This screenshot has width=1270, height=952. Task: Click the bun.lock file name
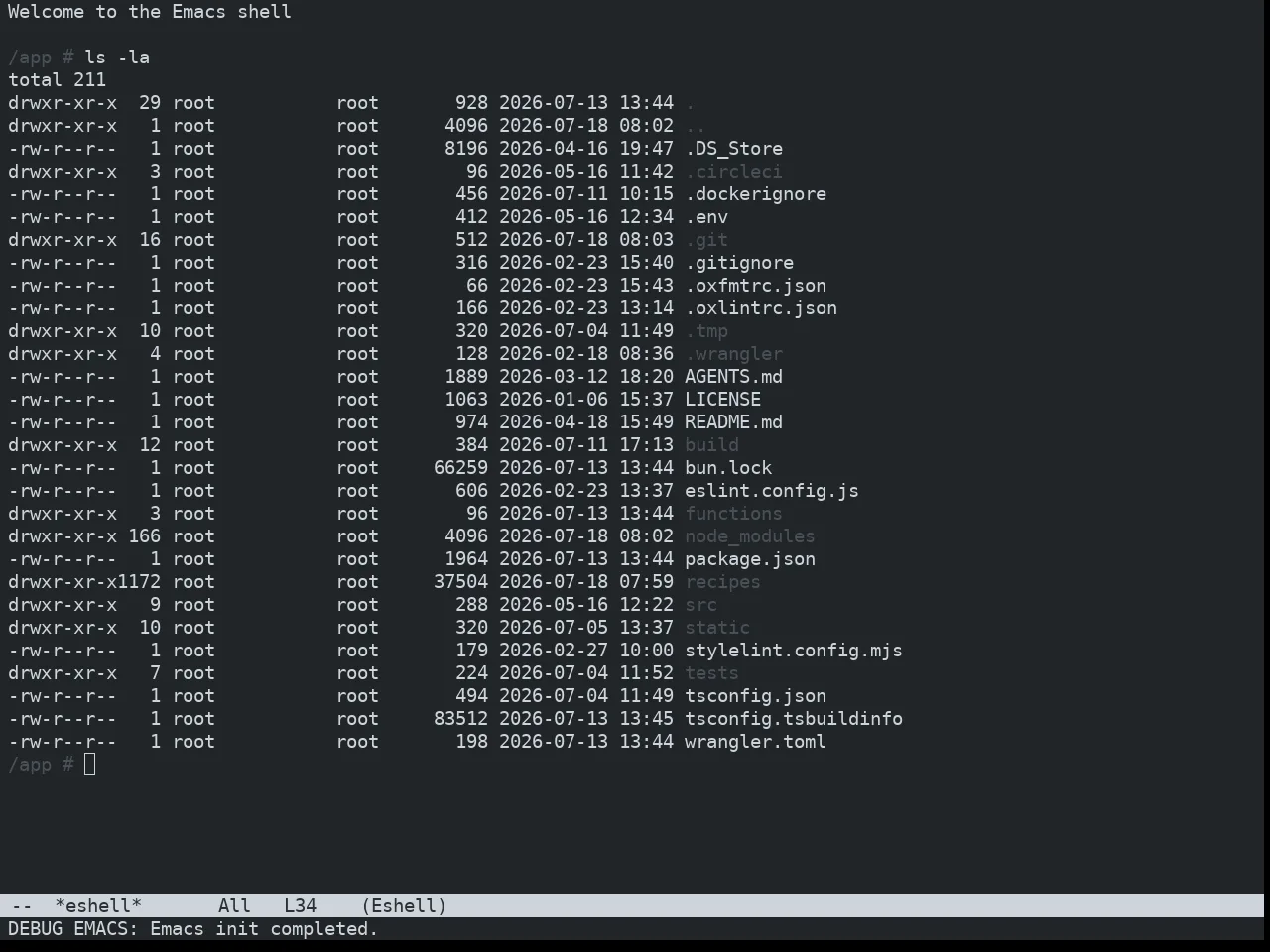click(x=728, y=468)
